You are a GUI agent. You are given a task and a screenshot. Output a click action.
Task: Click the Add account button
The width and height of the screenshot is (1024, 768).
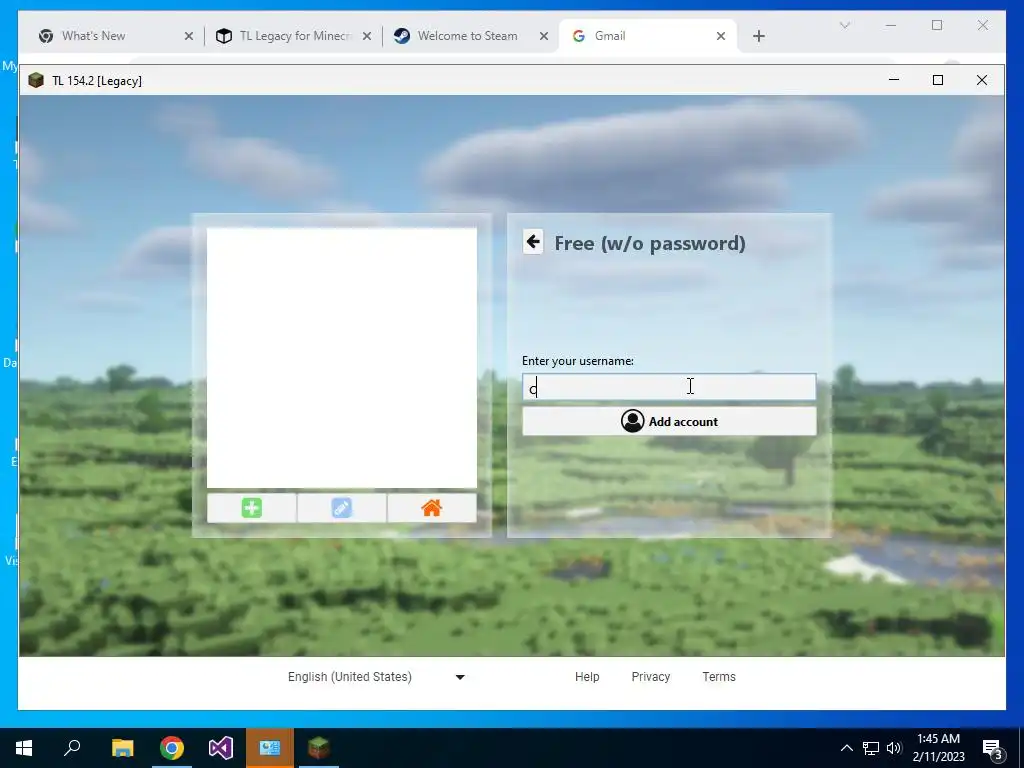669,421
